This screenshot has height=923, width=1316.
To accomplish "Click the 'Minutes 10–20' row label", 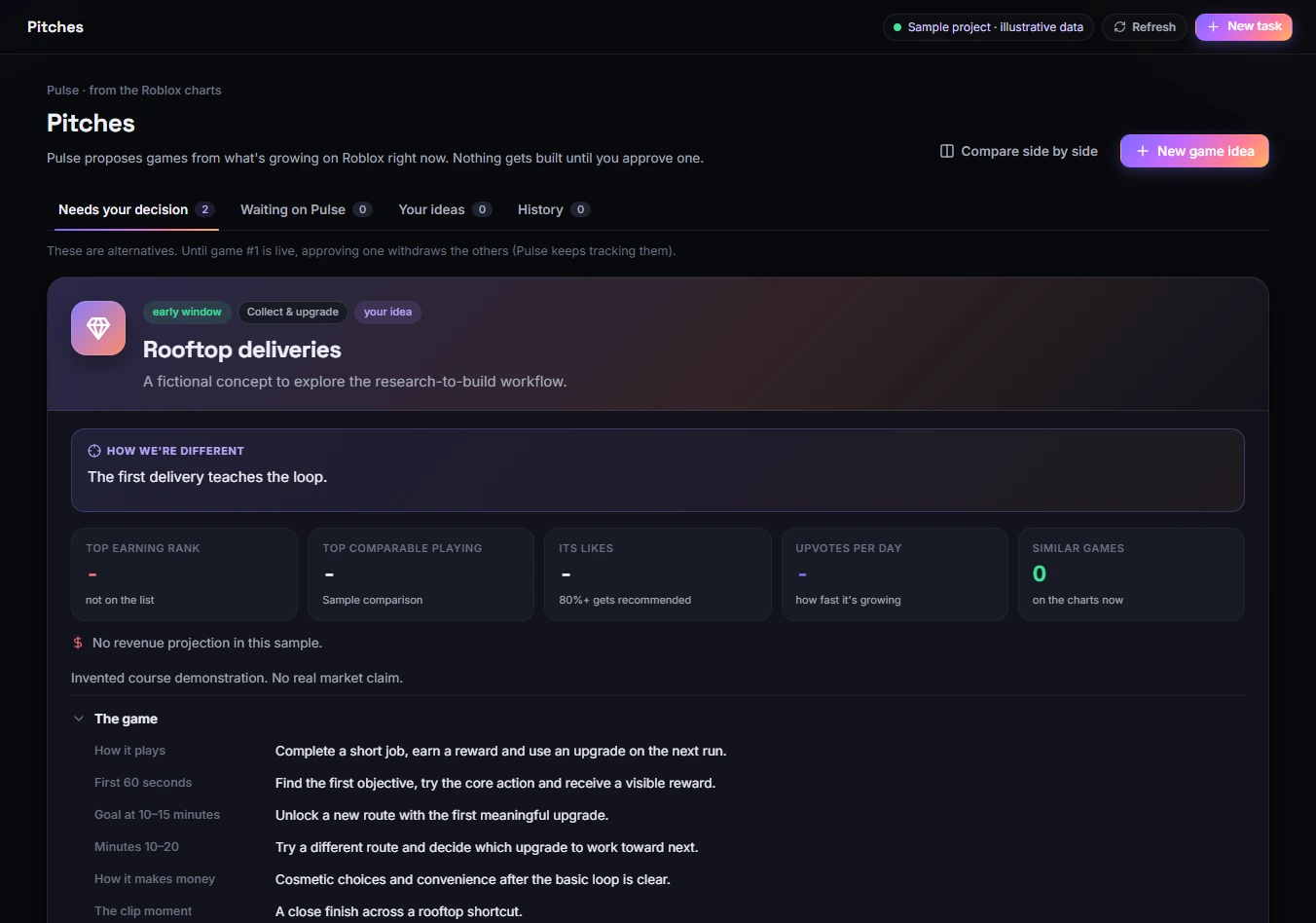I will (136, 847).
